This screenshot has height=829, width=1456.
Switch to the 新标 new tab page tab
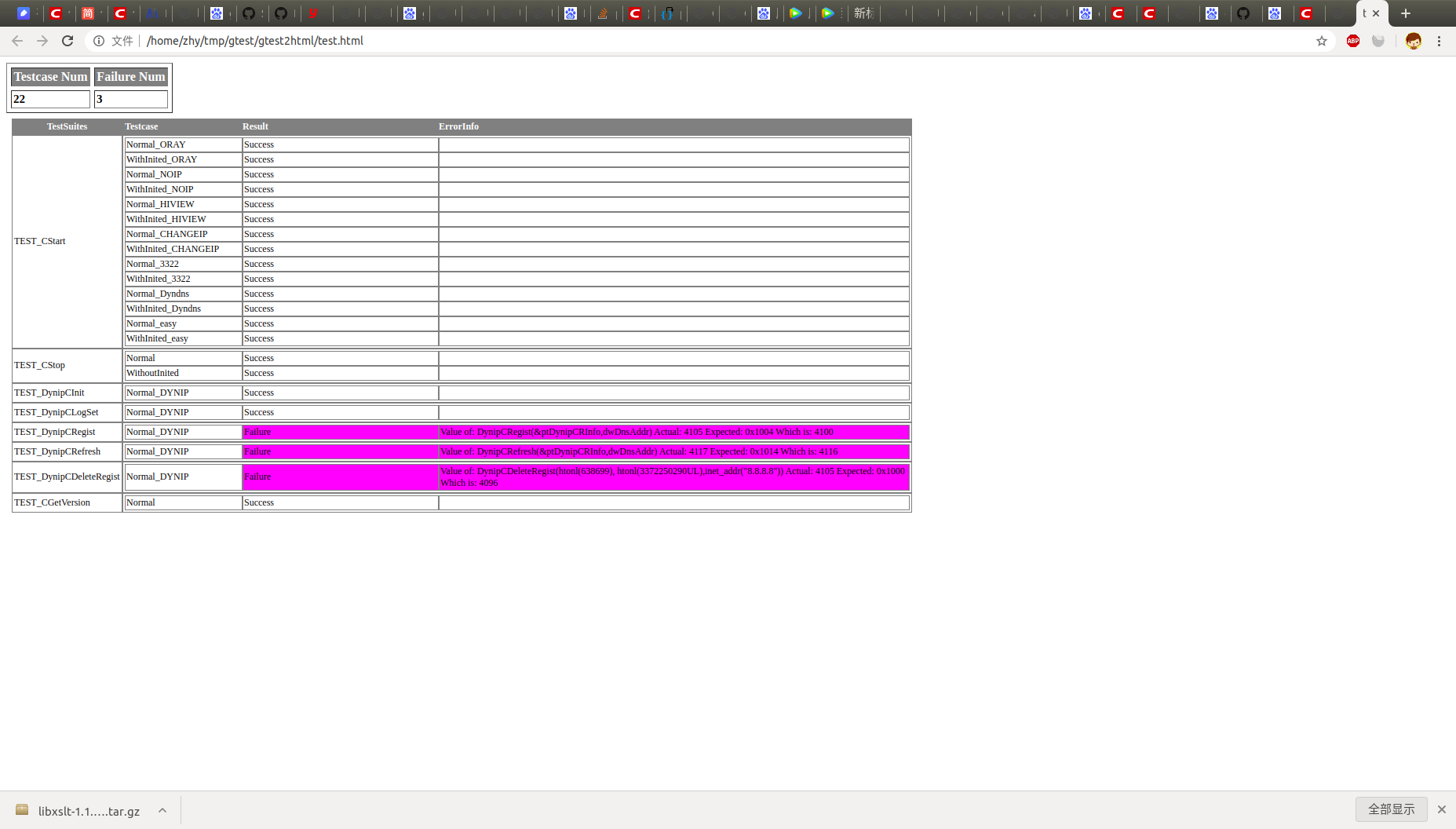[863, 13]
